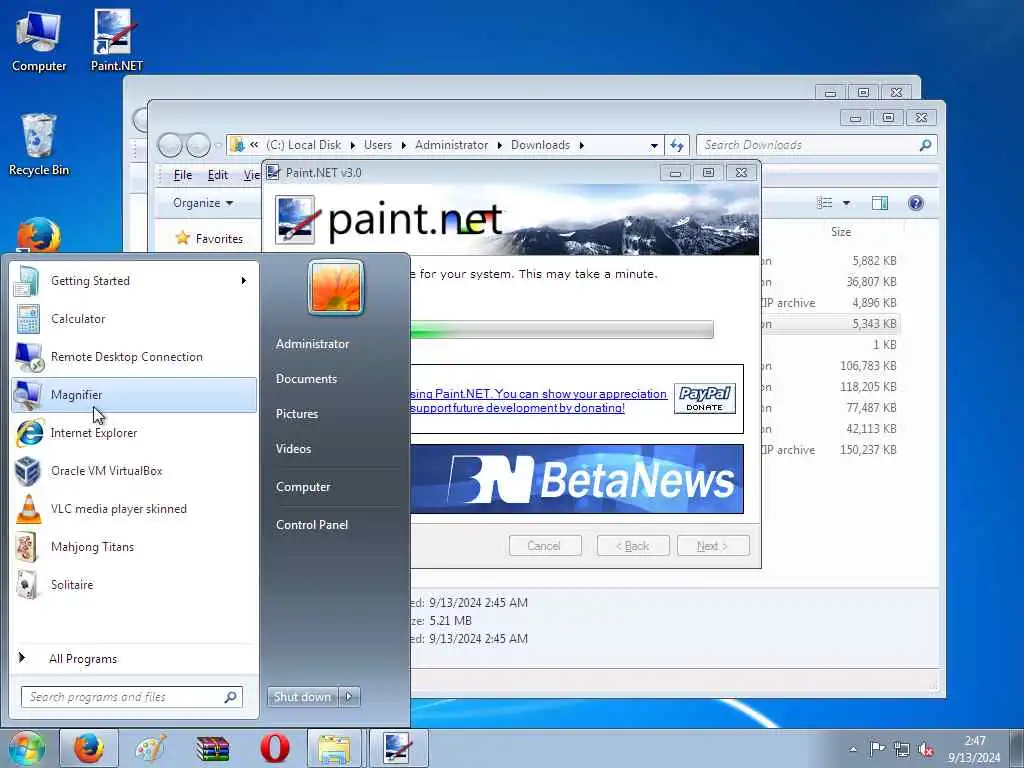Open Documents from Start menu
The width and height of the screenshot is (1024, 768).
pyautogui.click(x=306, y=379)
